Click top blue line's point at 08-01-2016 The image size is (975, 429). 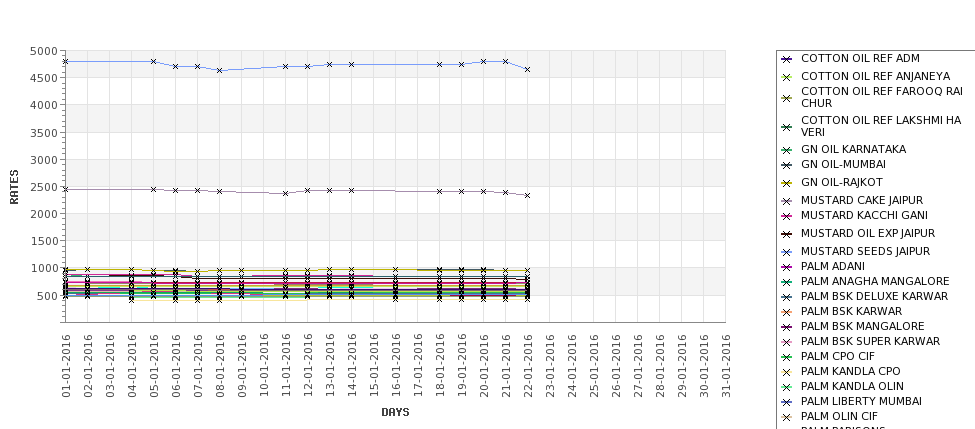pyautogui.click(x=219, y=71)
